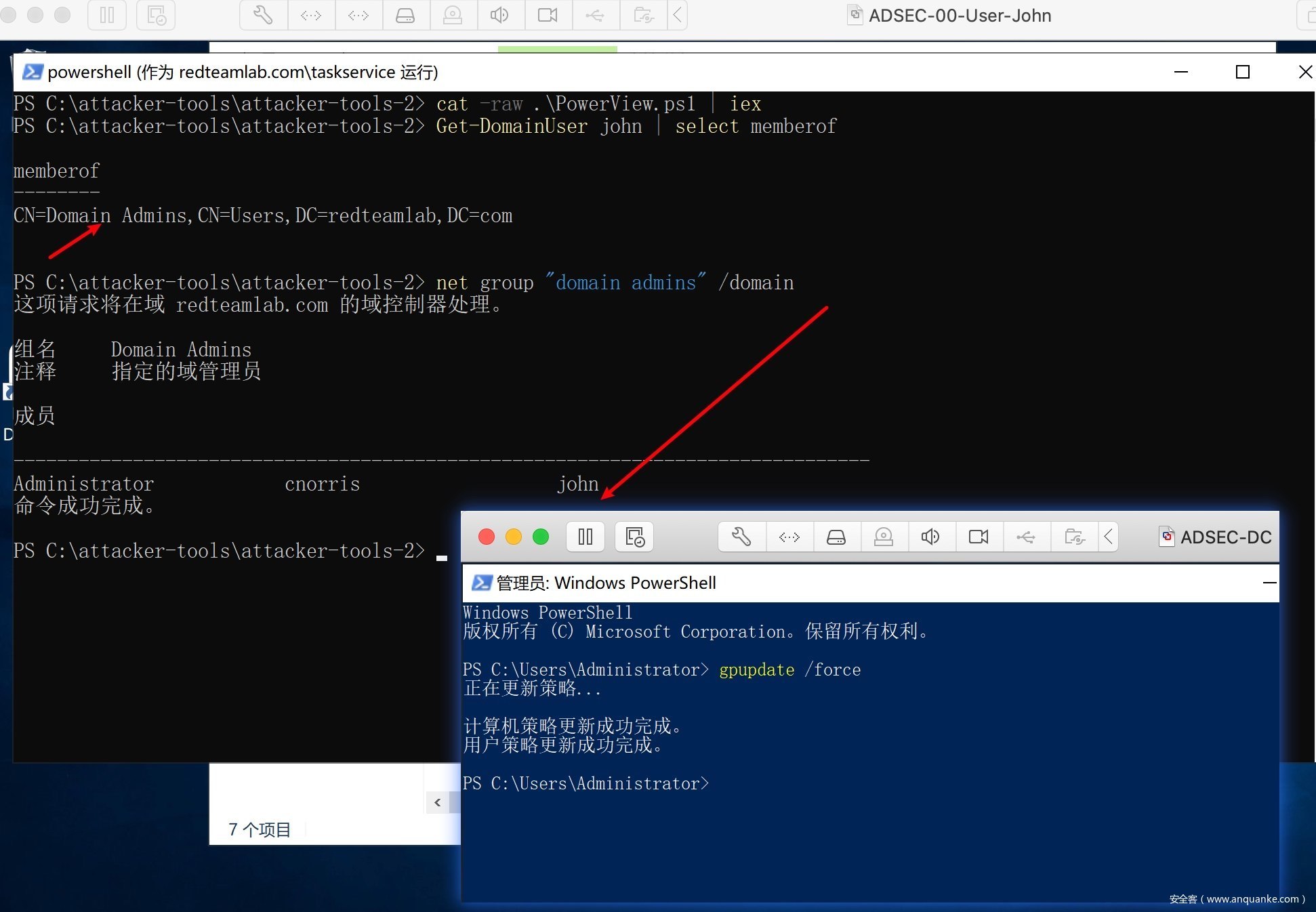Open wrench settings in ADSEC-00-User-John toolbar
The height and width of the screenshot is (912, 1316).
point(263,15)
